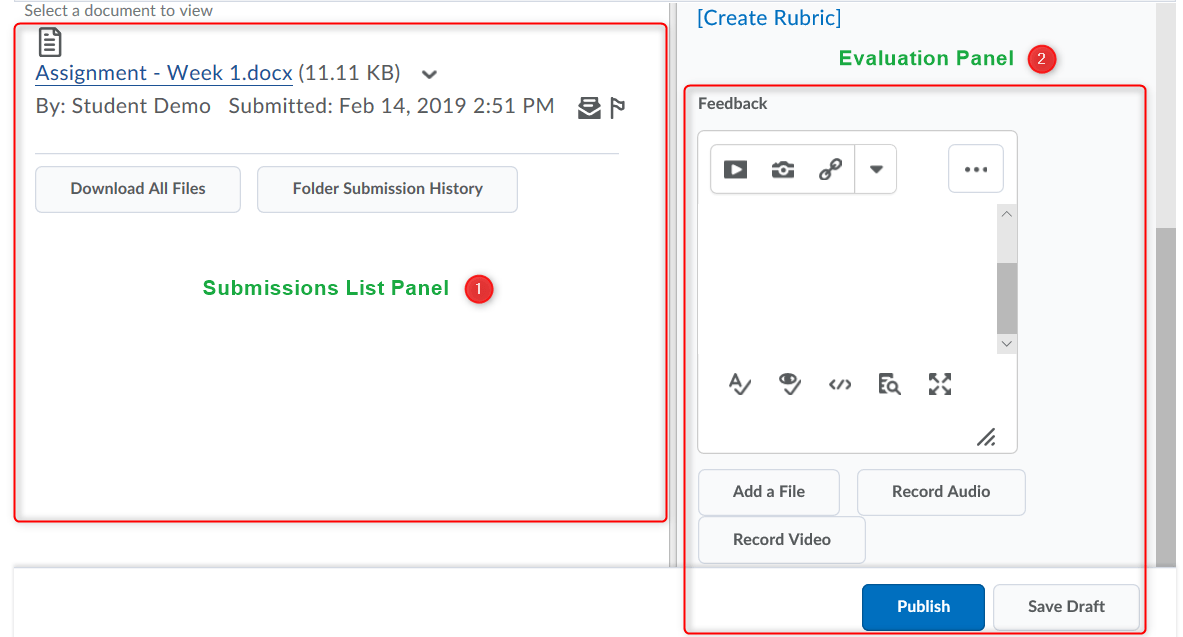Click the Download All Files button
The width and height of the screenshot is (1183, 637).
click(138, 189)
